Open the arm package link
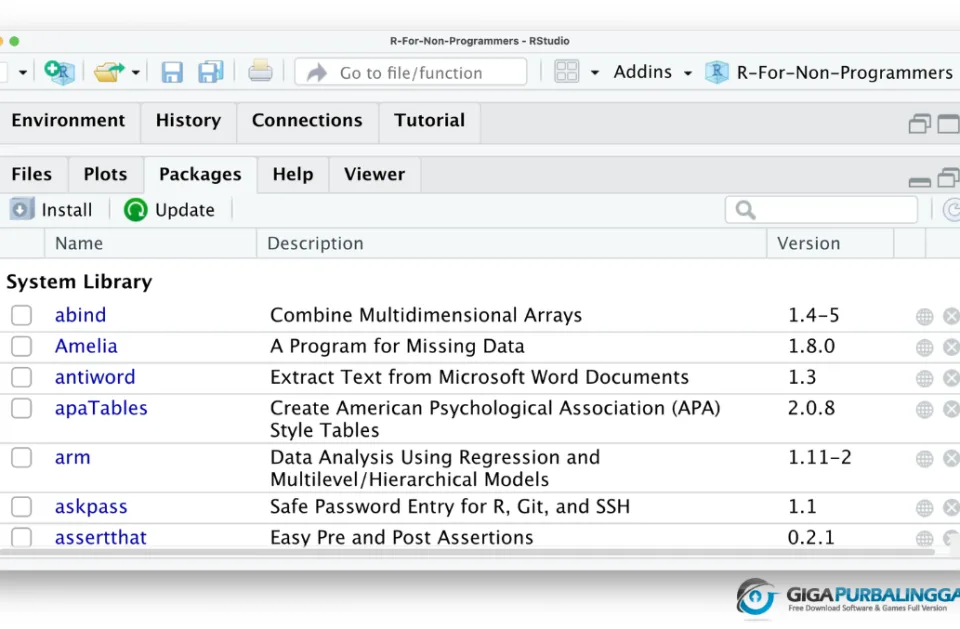This screenshot has width=960, height=629. tap(72, 458)
